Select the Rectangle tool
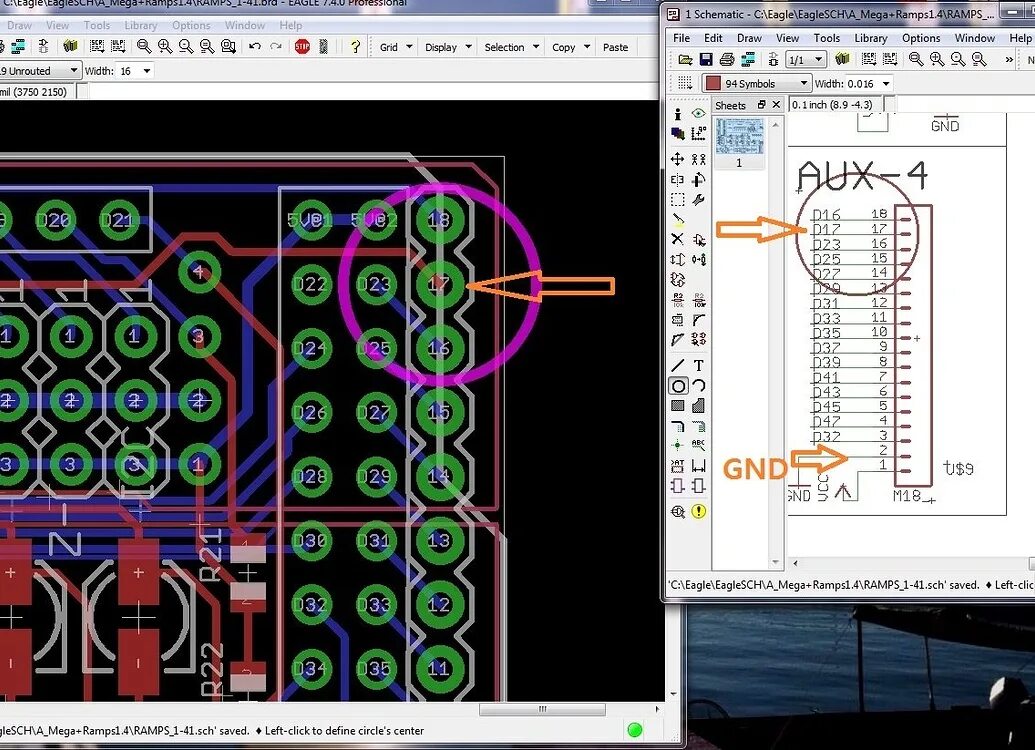The width and height of the screenshot is (1035, 750). [677, 405]
